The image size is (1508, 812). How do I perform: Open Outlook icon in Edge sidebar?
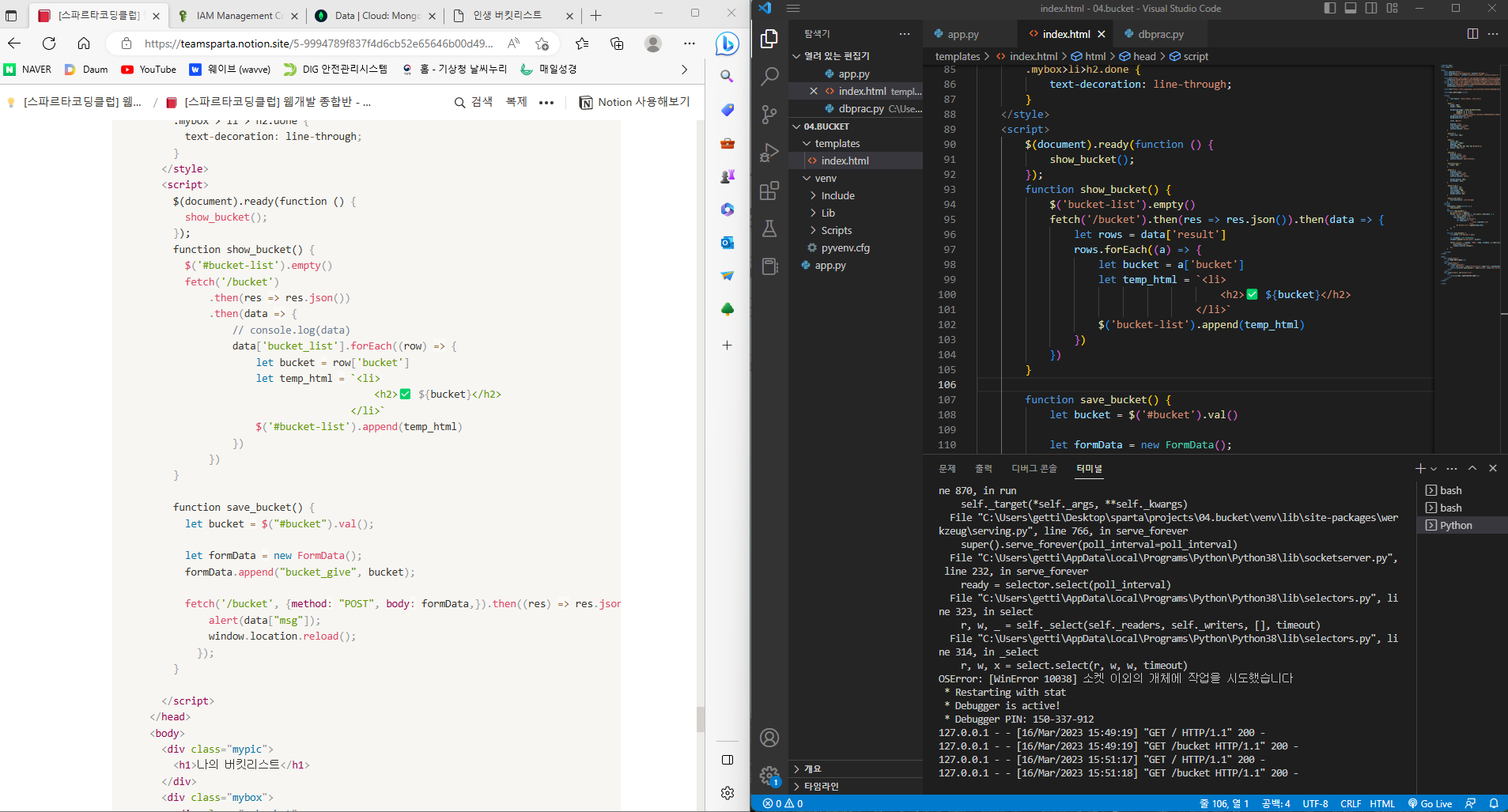click(x=728, y=243)
